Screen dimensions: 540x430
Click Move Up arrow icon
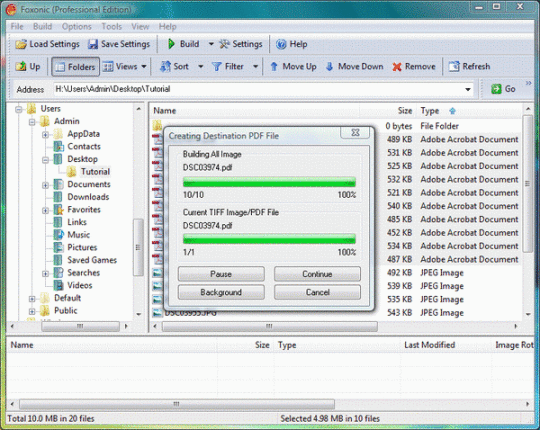click(x=274, y=66)
